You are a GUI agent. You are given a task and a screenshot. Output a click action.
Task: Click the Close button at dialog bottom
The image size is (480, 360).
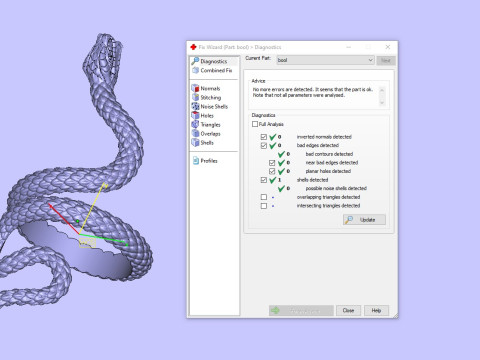click(348, 310)
